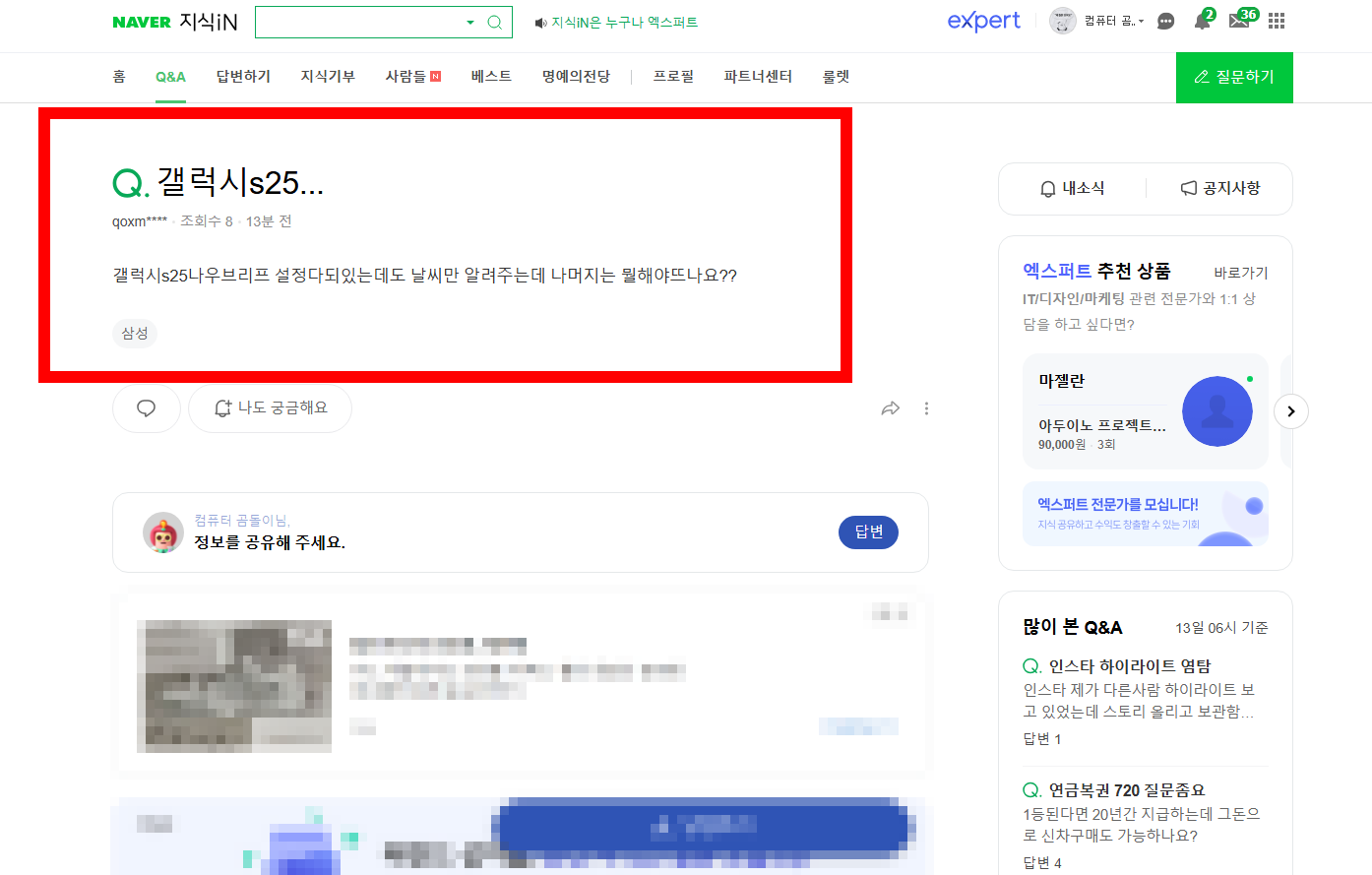1372x875 pixels.
Task: Open the eXpert logo link
Action: tap(983, 21)
